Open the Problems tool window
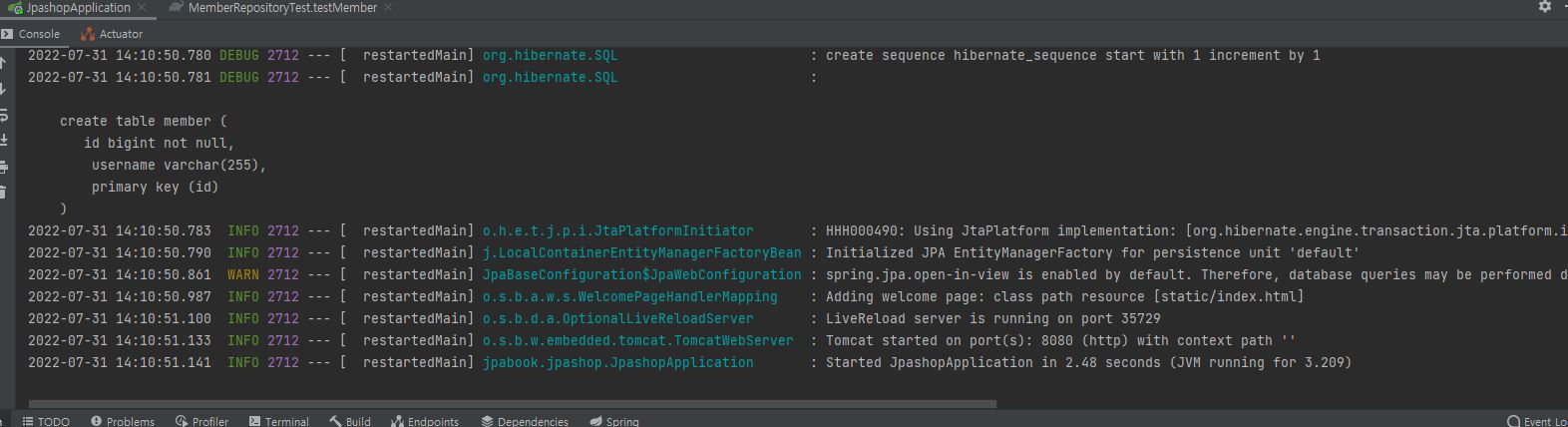This screenshot has width=1568, height=427. click(x=123, y=421)
